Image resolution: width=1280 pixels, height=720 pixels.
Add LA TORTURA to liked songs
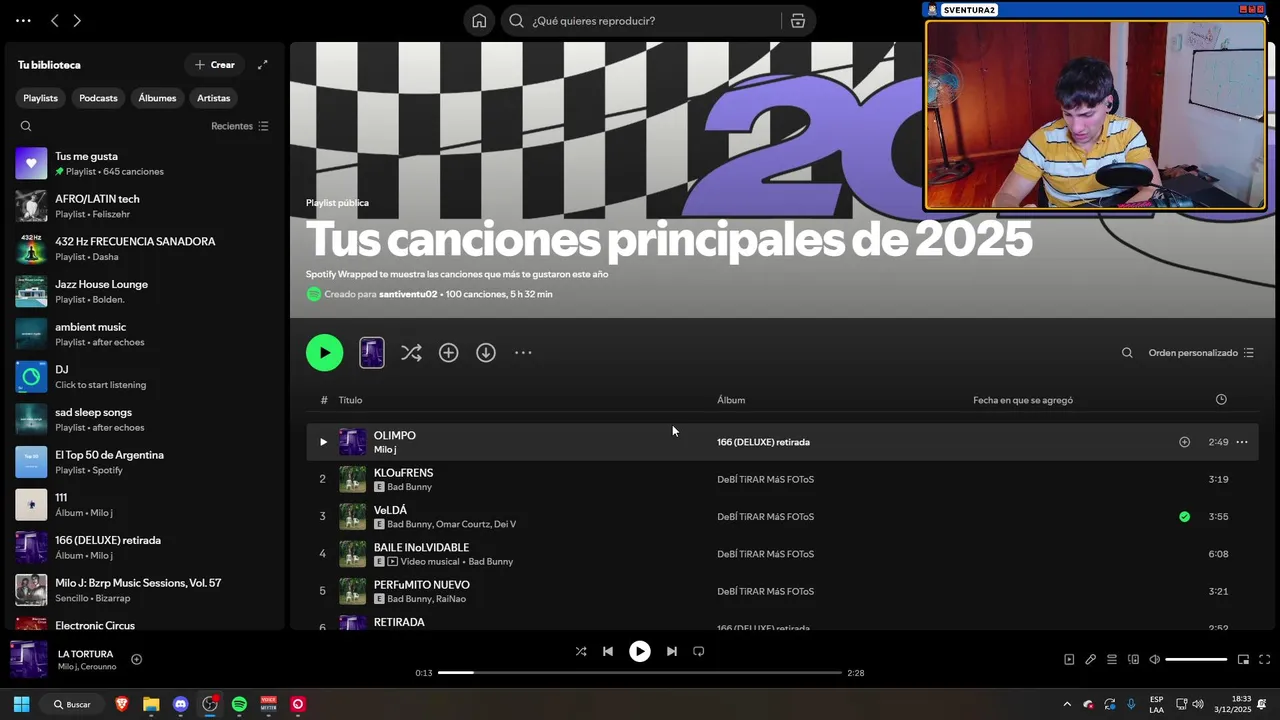coord(136,659)
